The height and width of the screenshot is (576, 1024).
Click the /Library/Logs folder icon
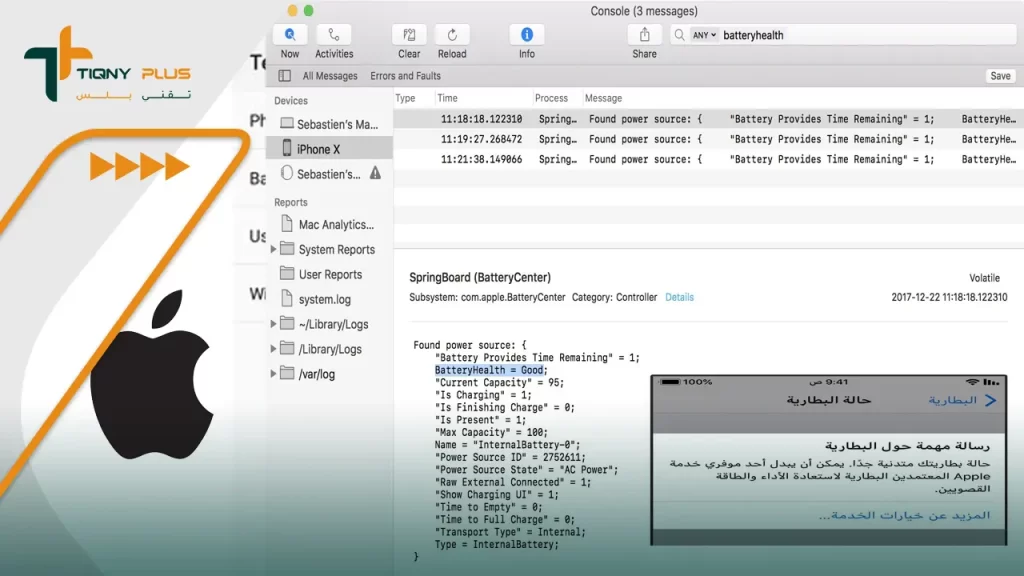click(x=287, y=348)
